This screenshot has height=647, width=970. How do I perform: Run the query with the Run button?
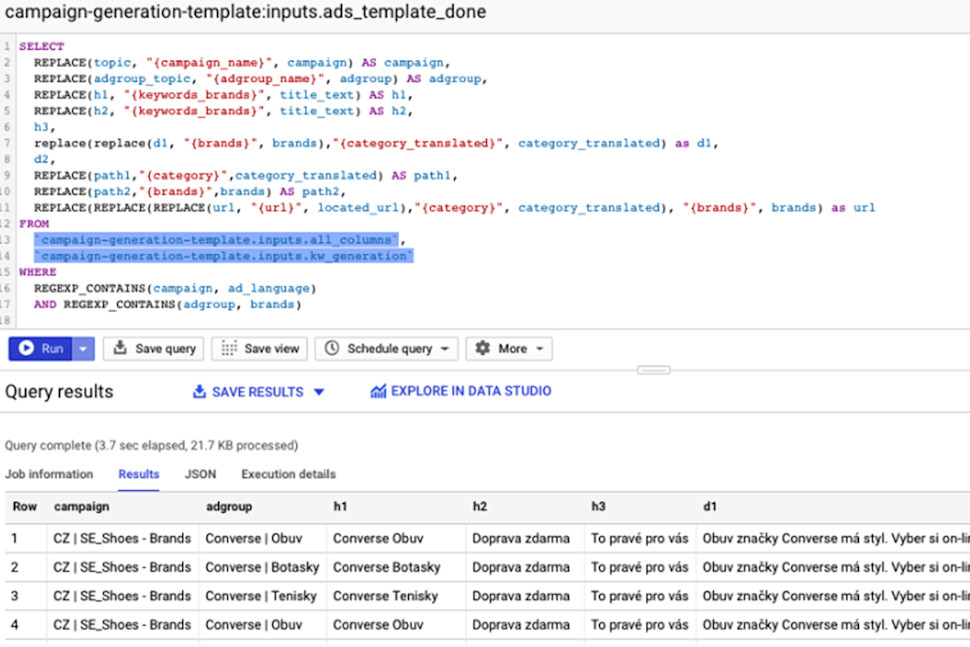(x=40, y=349)
